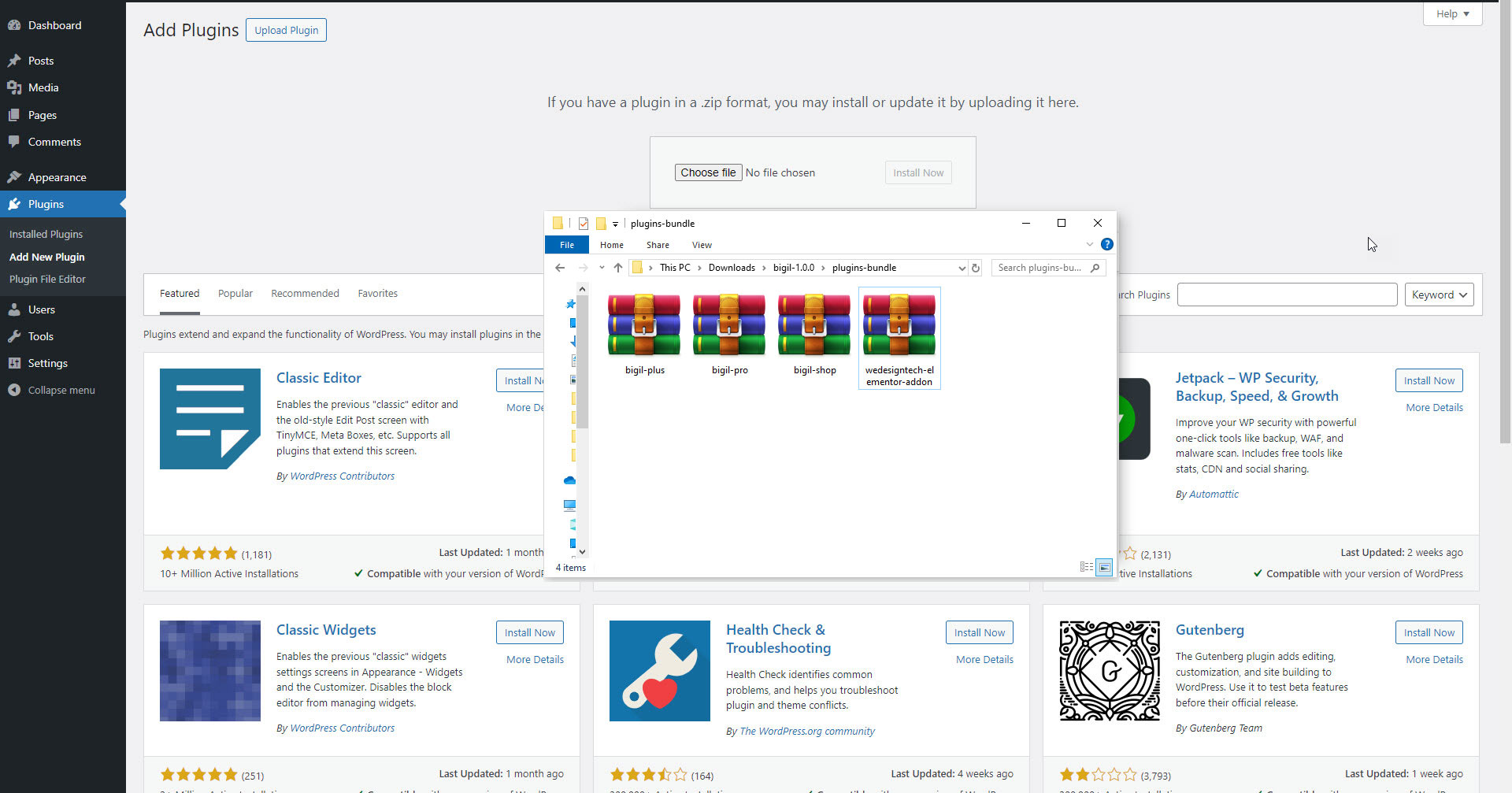The width and height of the screenshot is (1512, 793).
Task: Refresh the plugins-bundle folder view
Action: click(976, 268)
